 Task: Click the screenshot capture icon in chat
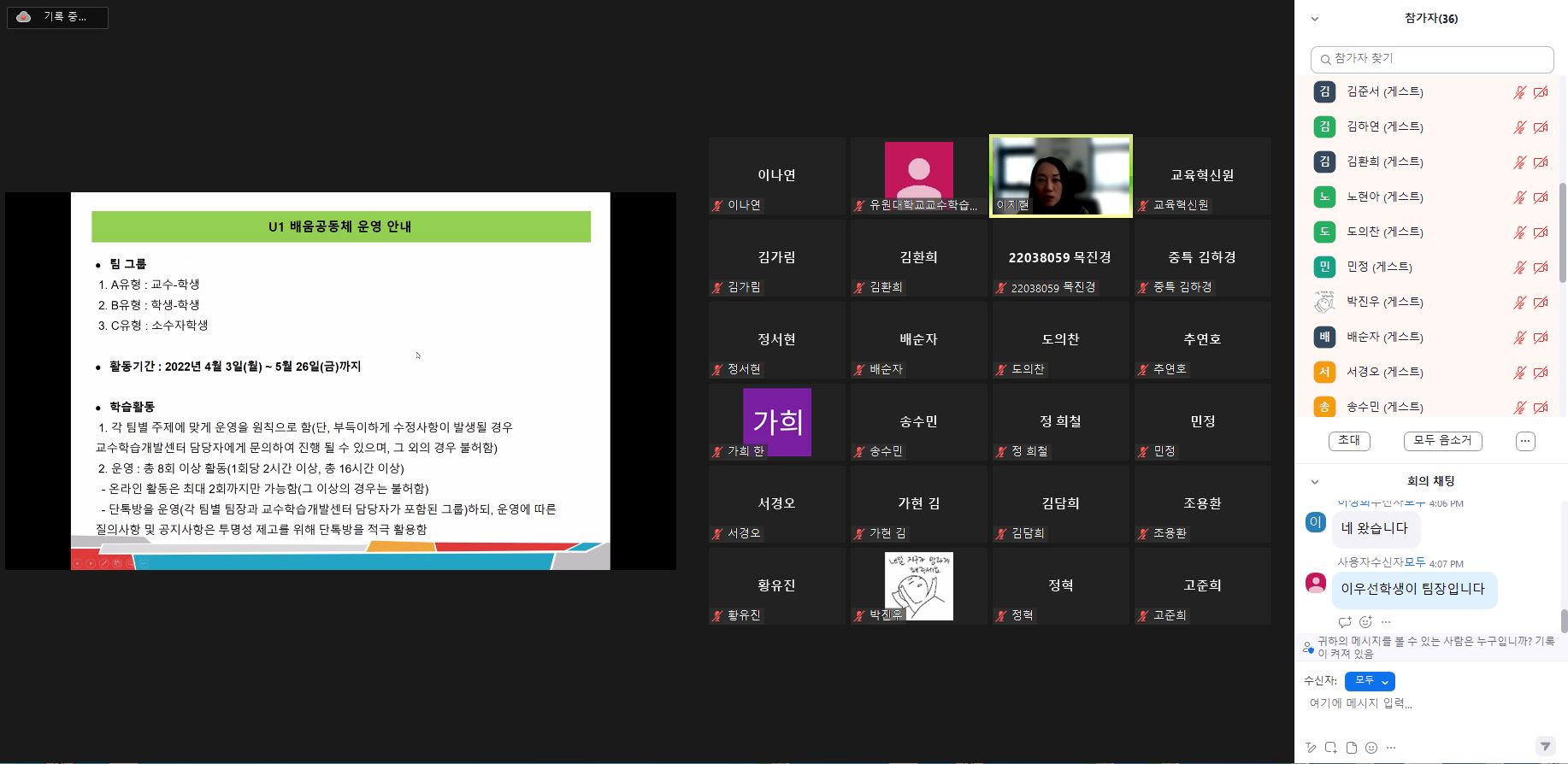pos(1331,748)
